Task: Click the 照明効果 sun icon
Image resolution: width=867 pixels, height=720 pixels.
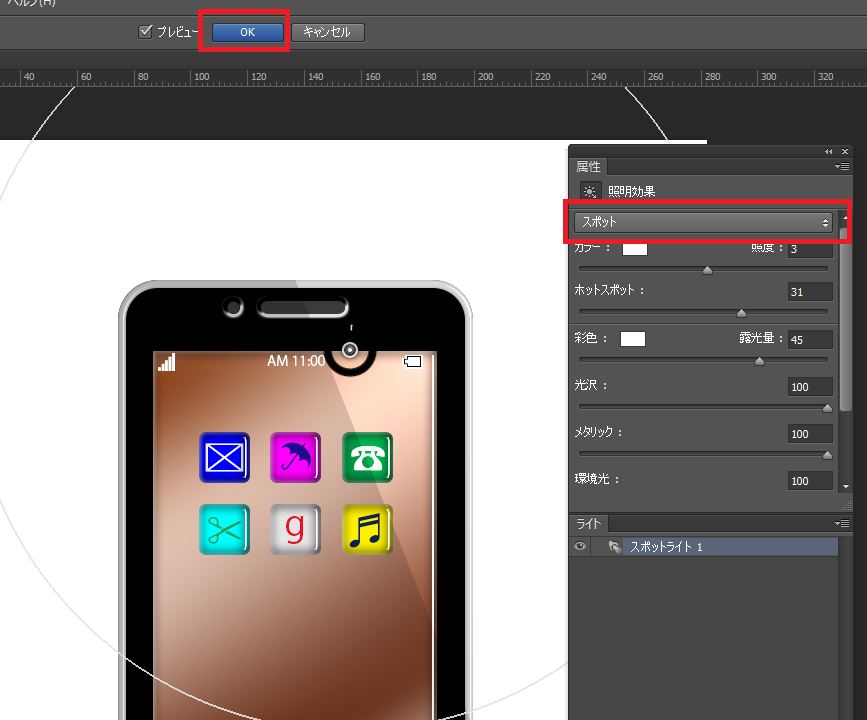Action: (x=589, y=191)
